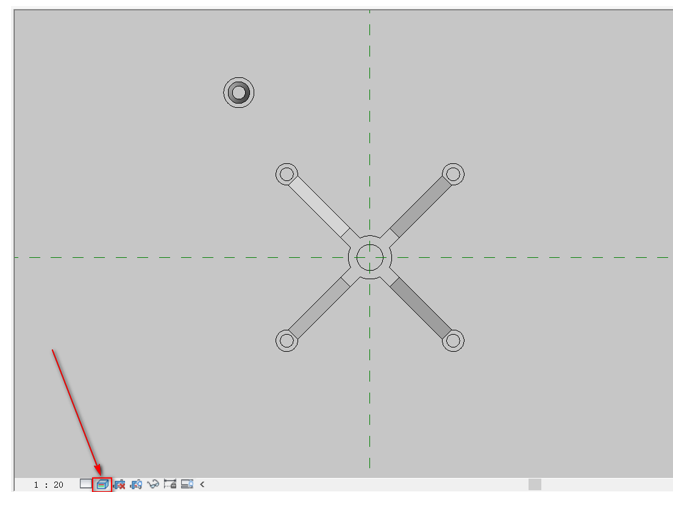Click the Reveal Constraints dimension-lock icon
This screenshot has height=507, width=687.
click(170, 484)
